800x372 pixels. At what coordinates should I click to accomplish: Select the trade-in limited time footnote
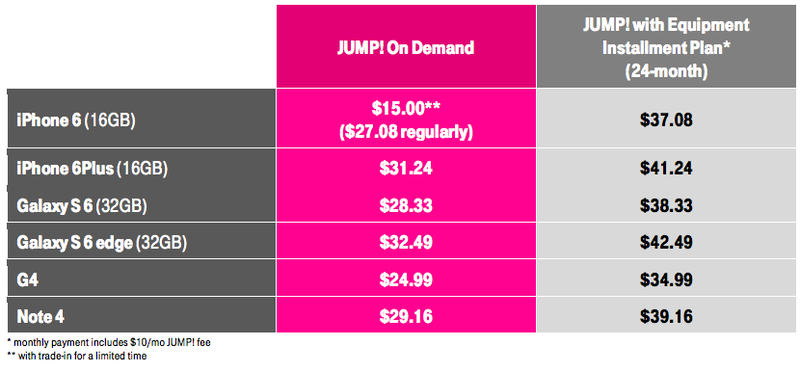77,356
